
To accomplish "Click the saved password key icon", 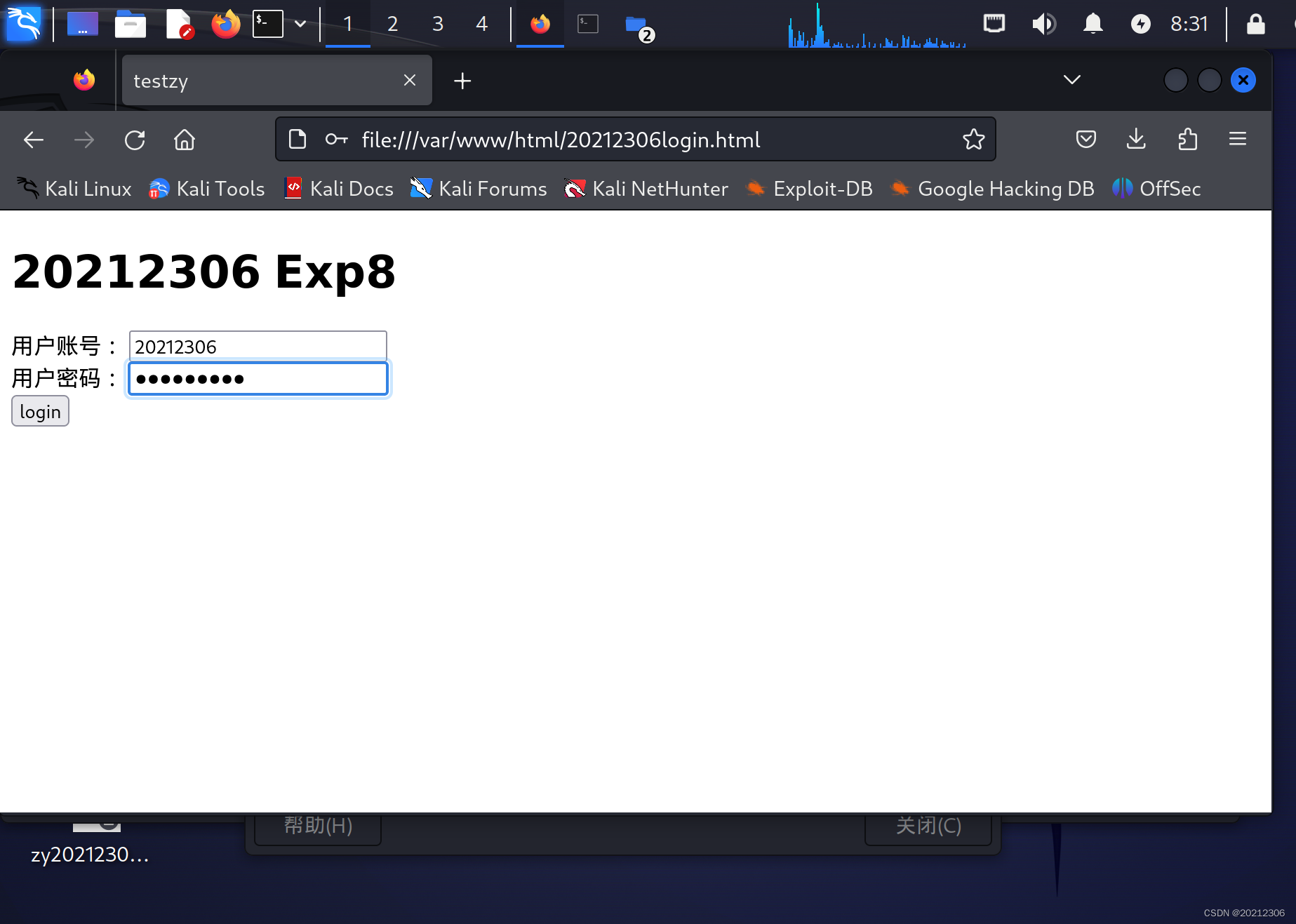I will tap(337, 139).
